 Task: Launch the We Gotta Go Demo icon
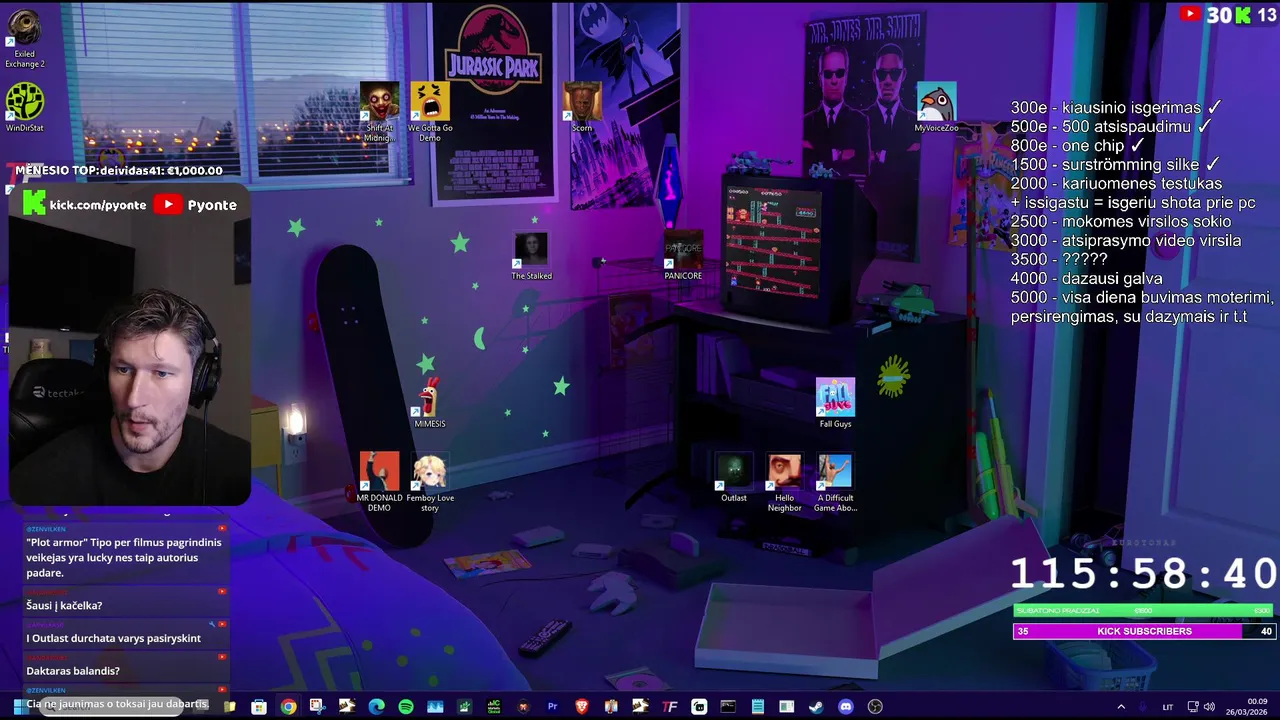click(x=430, y=113)
